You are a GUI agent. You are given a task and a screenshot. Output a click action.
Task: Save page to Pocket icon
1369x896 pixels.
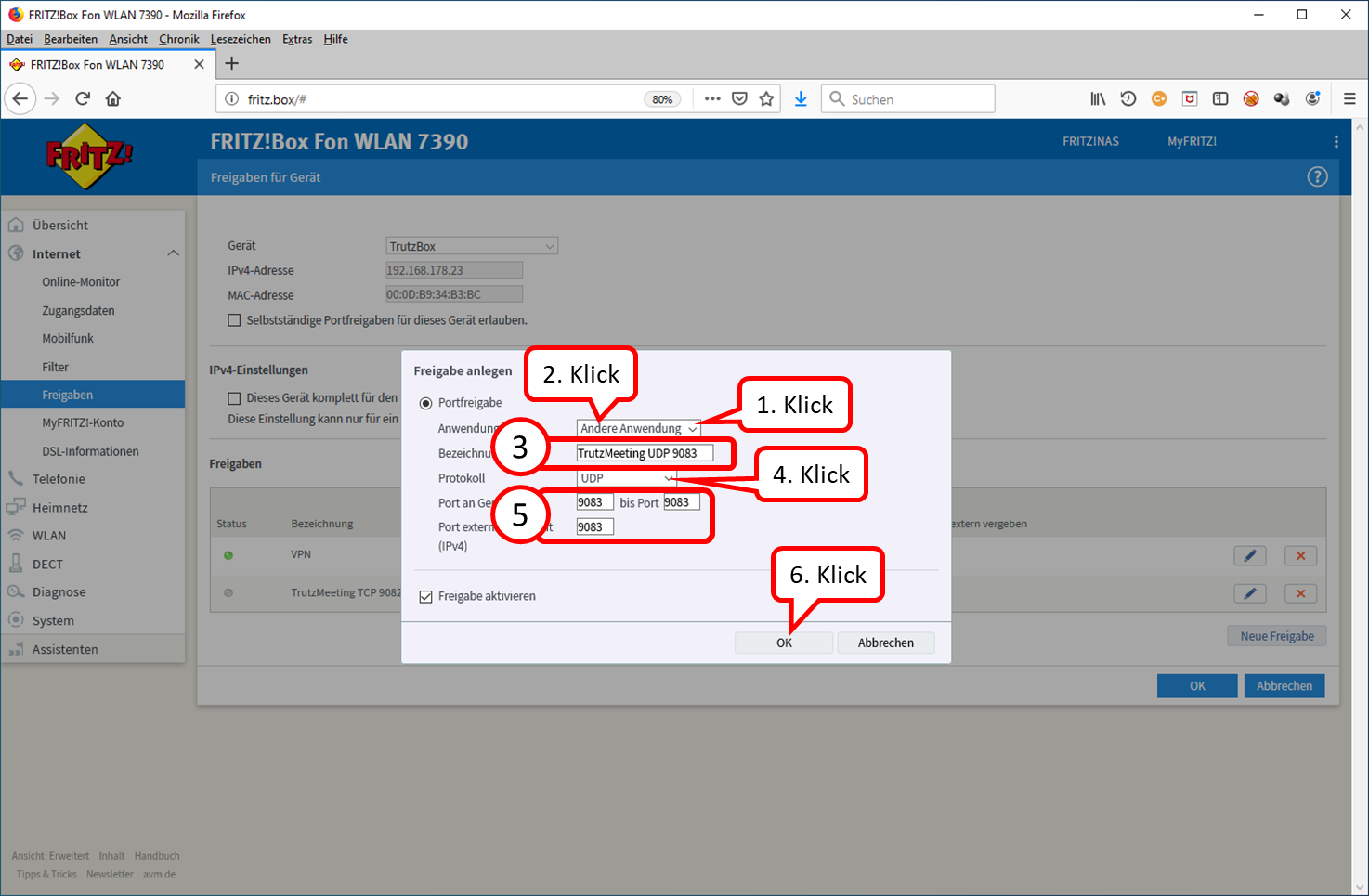pos(739,98)
